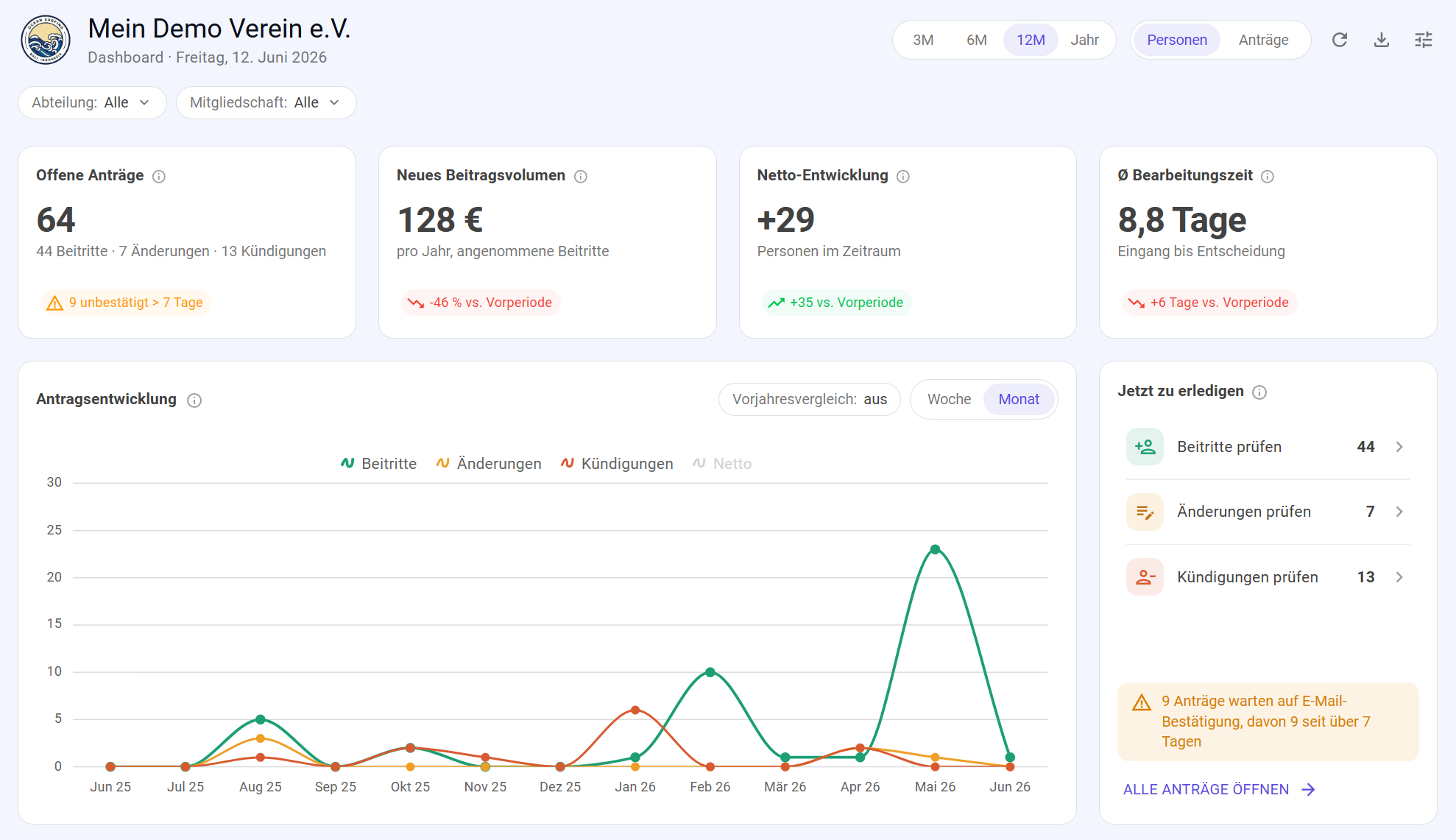Toggle the Kündigungen series in chart legend

[x=617, y=464]
